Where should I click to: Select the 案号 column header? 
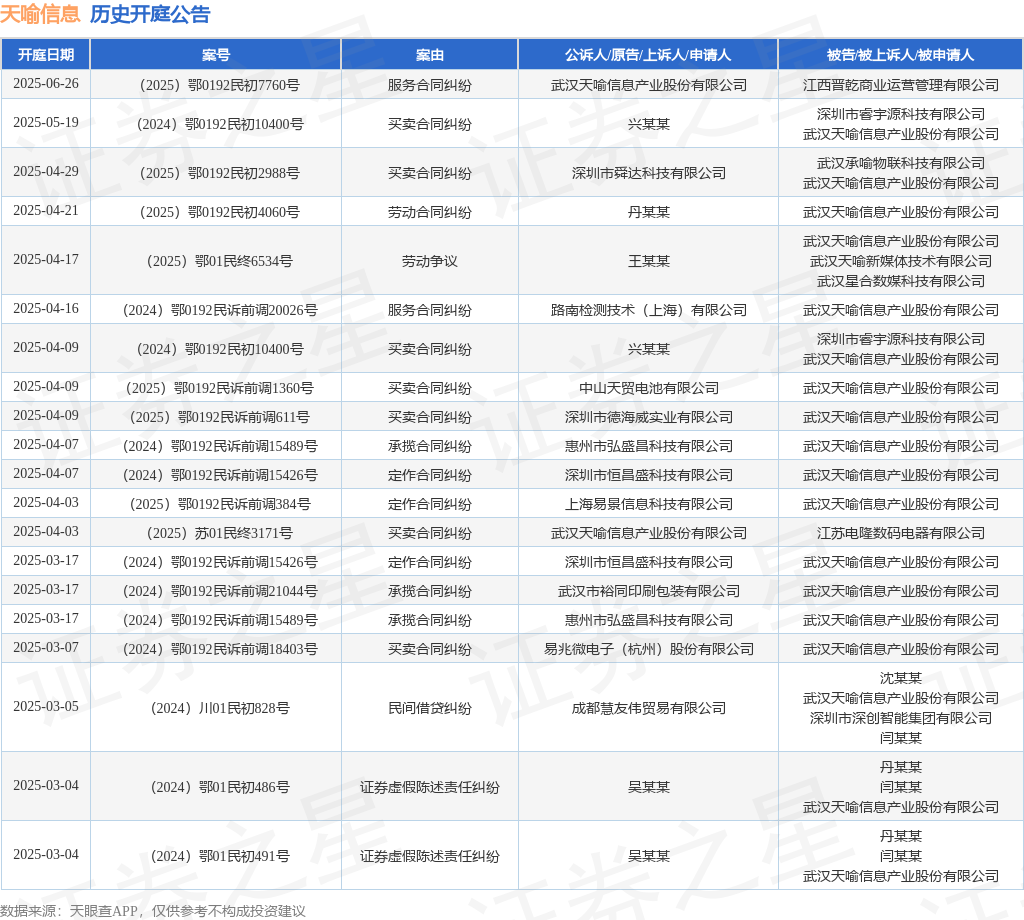(x=216, y=55)
